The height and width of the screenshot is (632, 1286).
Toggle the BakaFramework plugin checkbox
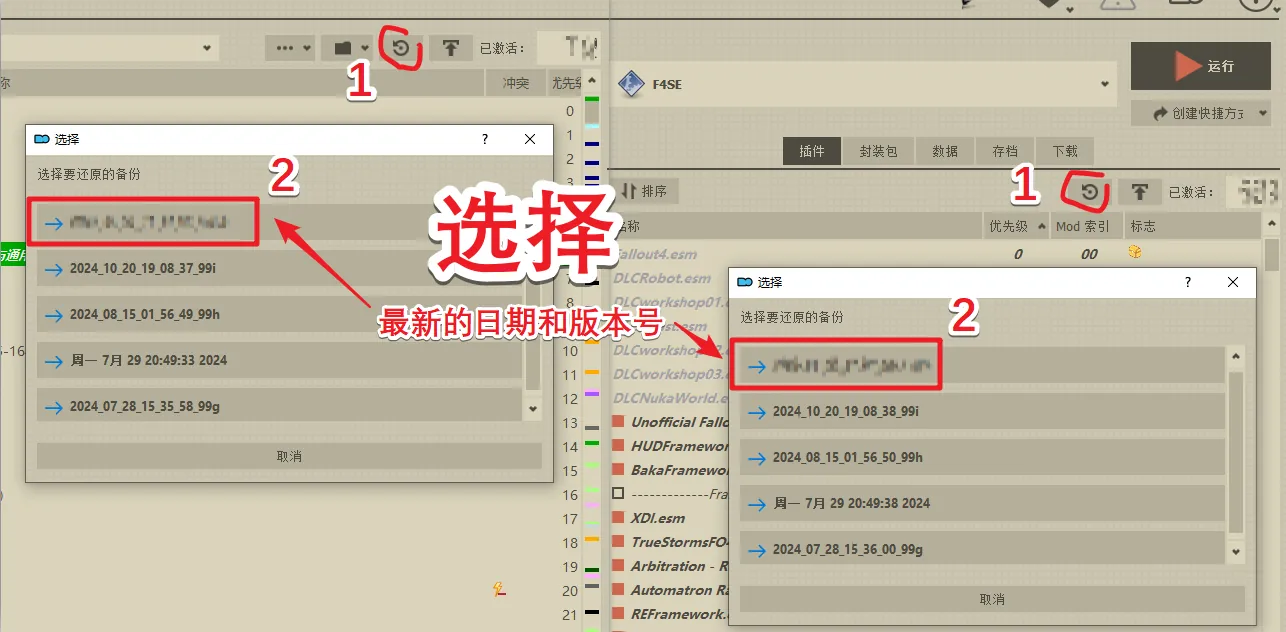618,470
